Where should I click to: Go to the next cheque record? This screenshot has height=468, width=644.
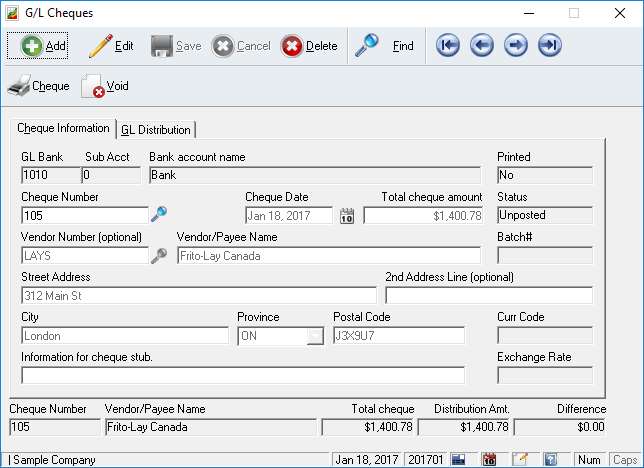pos(516,46)
